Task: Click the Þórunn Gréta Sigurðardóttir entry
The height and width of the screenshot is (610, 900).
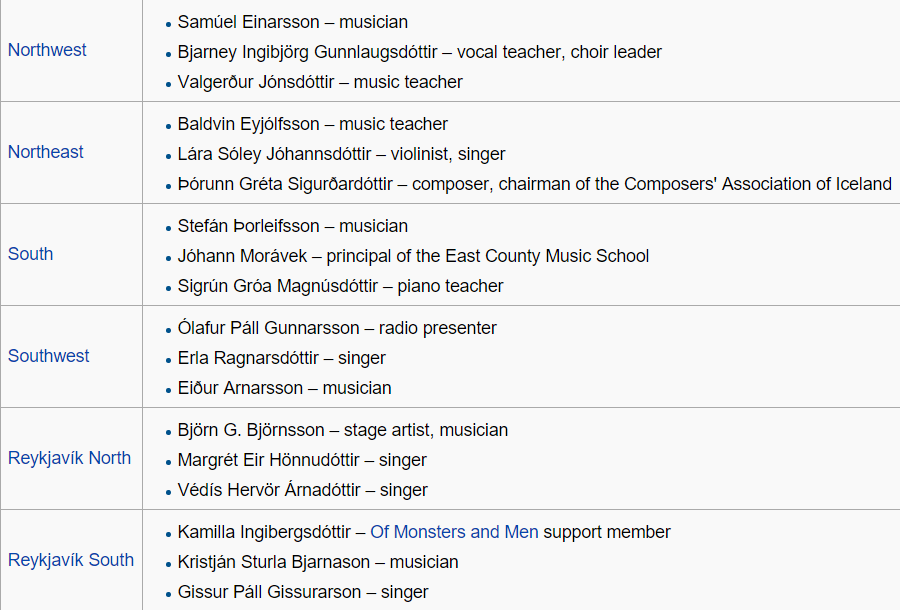Action: point(287,184)
